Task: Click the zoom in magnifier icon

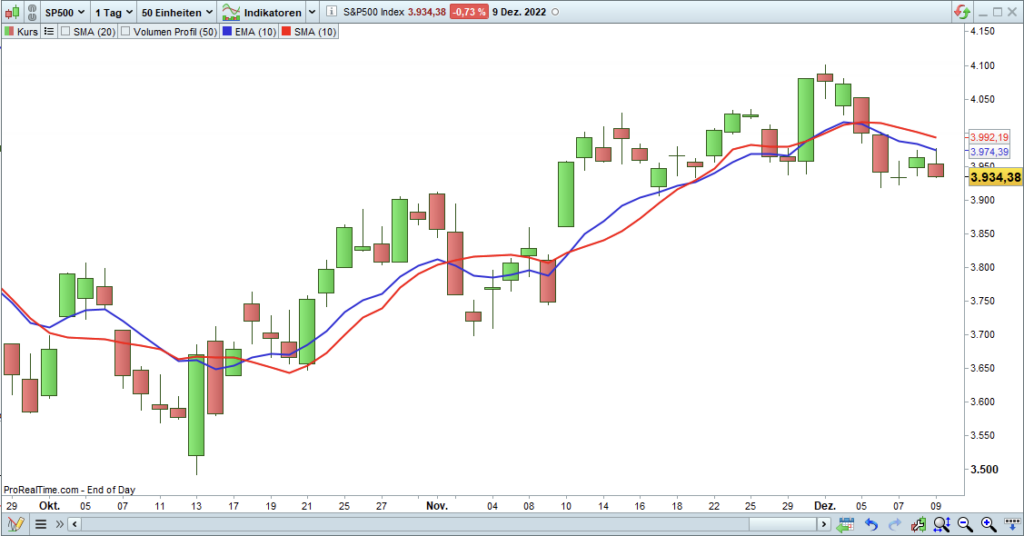Action: coord(988,524)
